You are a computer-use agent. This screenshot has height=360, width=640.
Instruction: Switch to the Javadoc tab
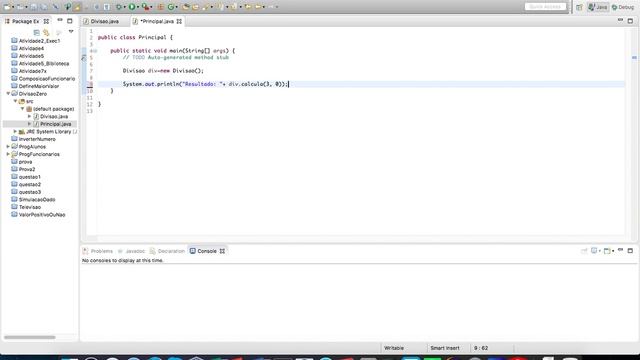pos(131,251)
